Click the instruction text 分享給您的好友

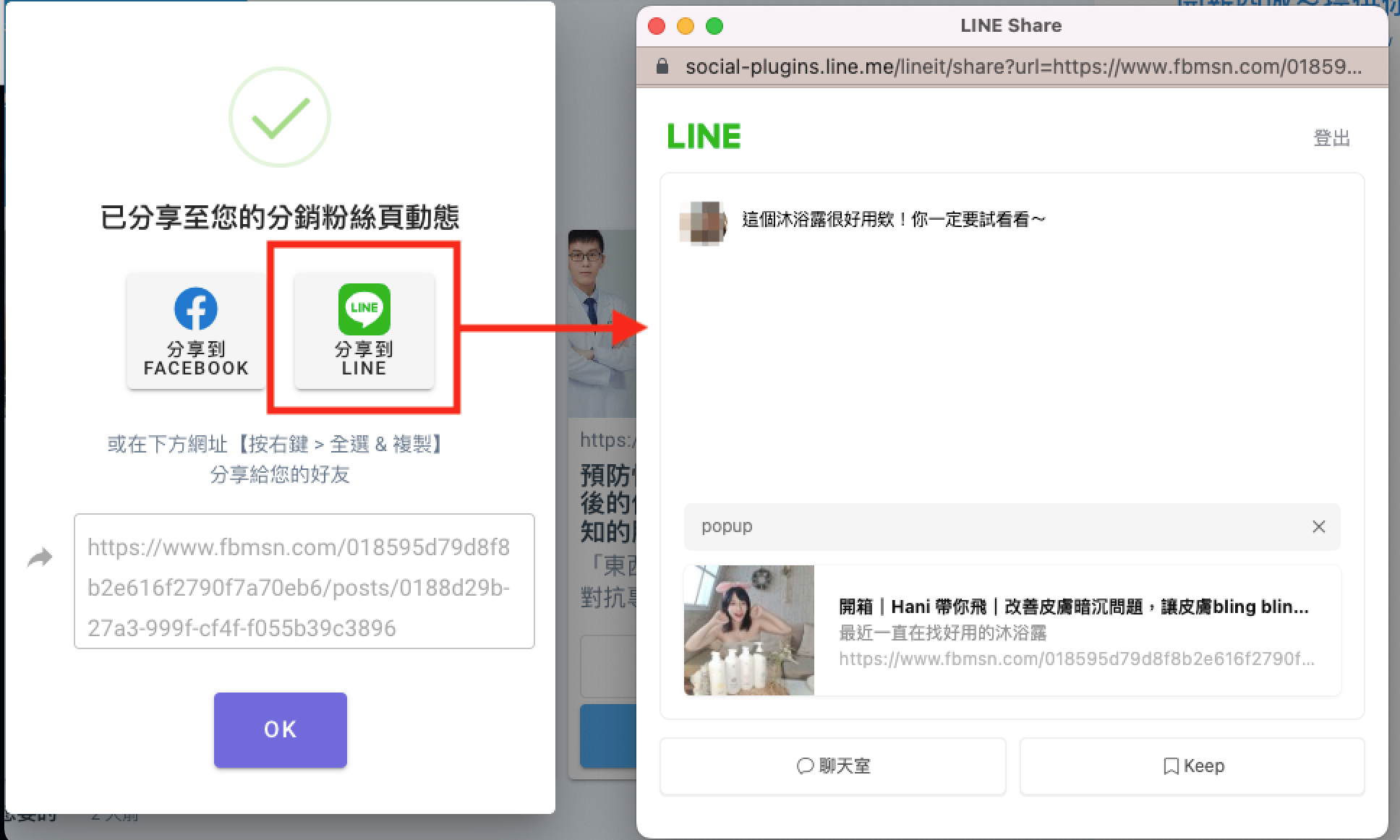(280, 474)
